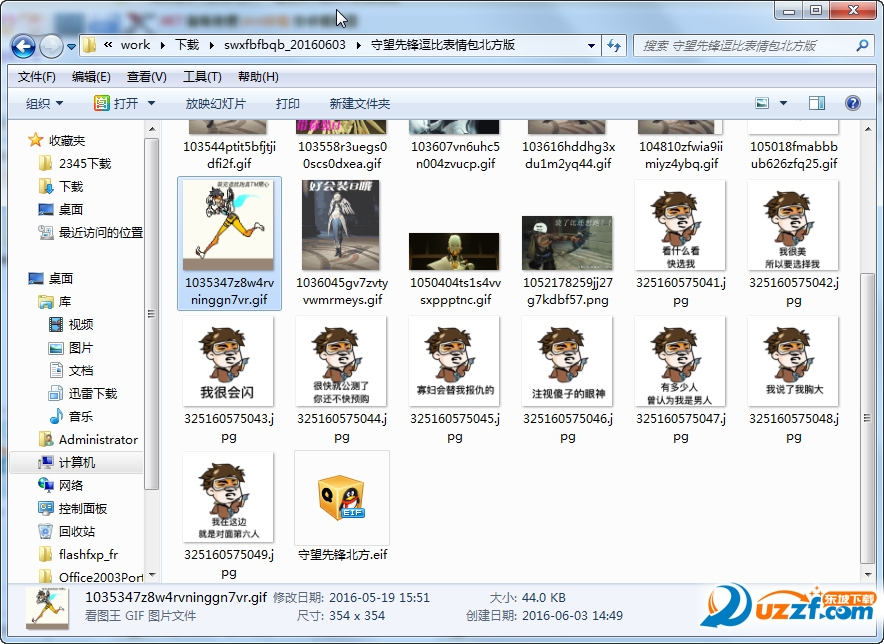This screenshot has width=884, height=644.
Task: Refresh the folder using the address bar button
Action: pos(614,46)
